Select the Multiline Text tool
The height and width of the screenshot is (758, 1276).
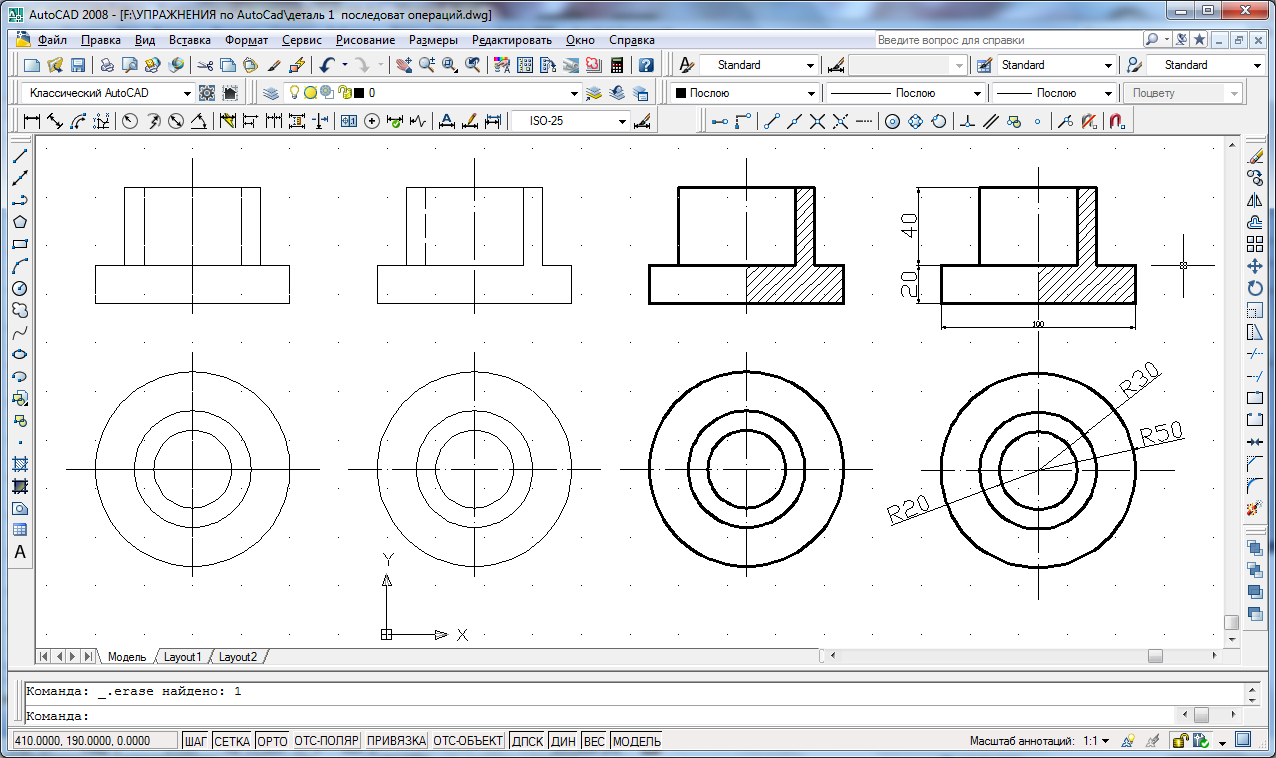click(19, 552)
